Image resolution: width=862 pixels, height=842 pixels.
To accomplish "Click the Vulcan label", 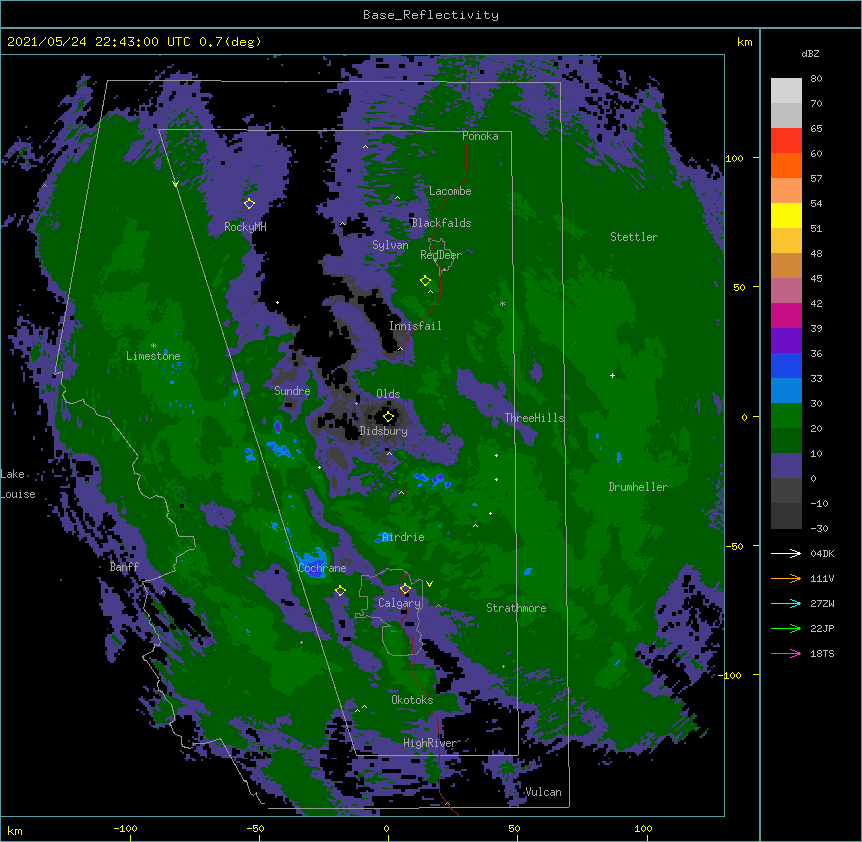I will coord(543,792).
